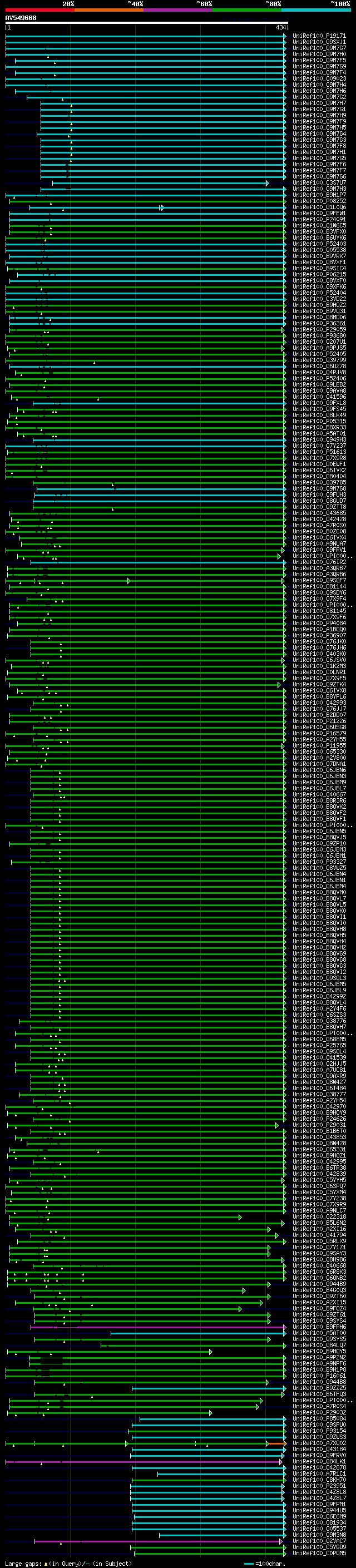Click the purple segment of the identity legend
356x1568 pixels.
(x=177, y=10)
